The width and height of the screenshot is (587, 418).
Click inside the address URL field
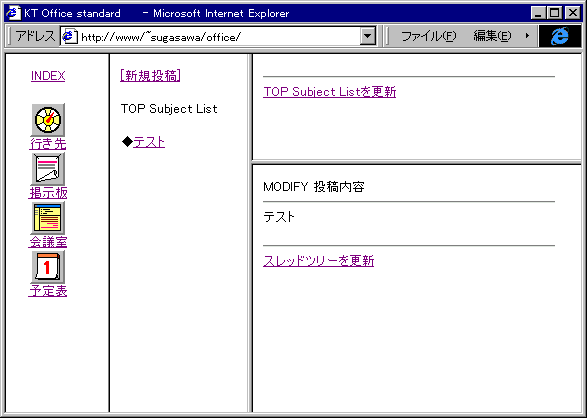click(x=219, y=37)
